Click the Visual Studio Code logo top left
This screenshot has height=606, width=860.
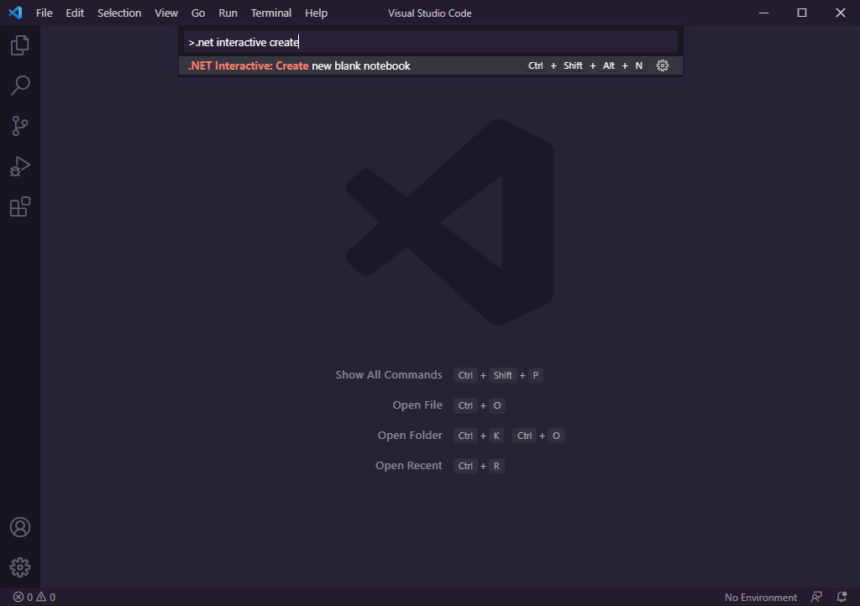coord(15,13)
